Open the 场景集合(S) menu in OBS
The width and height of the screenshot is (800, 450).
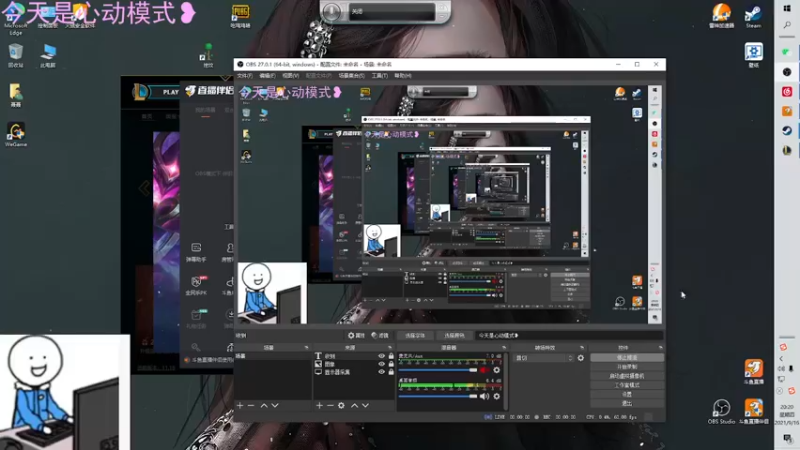click(x=352, y=76)
